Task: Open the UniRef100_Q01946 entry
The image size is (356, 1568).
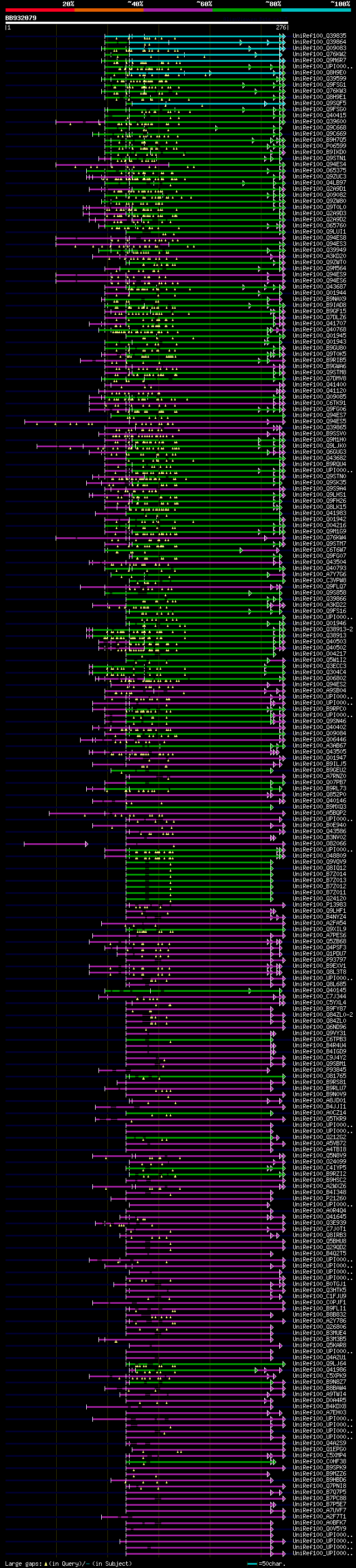Action: tap(319, 624)
